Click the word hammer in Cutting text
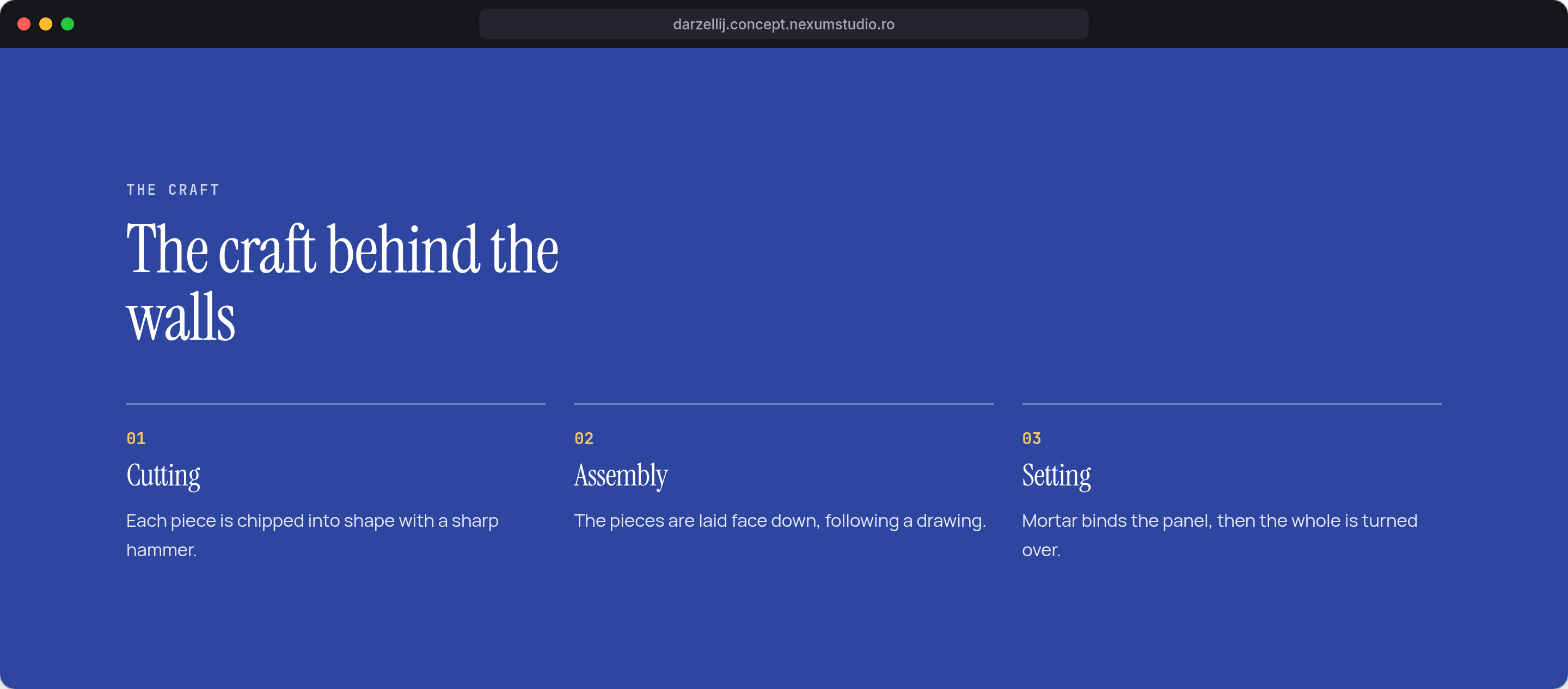 coord(161,550)
